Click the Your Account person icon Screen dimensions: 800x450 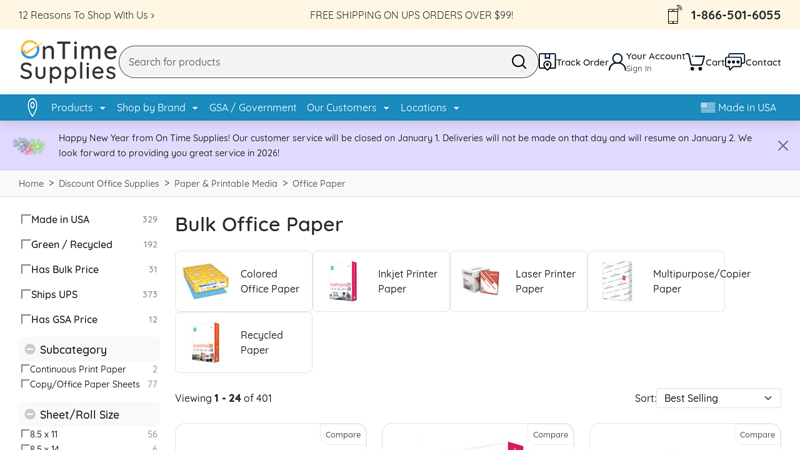(617, 62)
